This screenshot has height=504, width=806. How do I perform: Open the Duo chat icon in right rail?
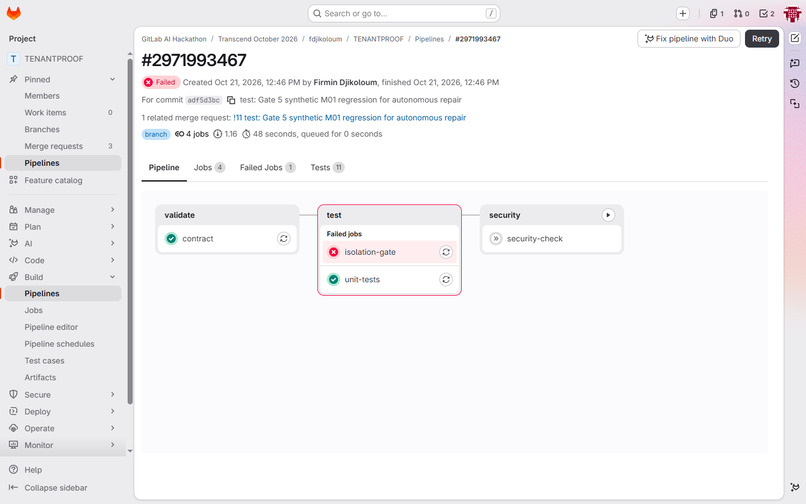click(x=795, y=63)
